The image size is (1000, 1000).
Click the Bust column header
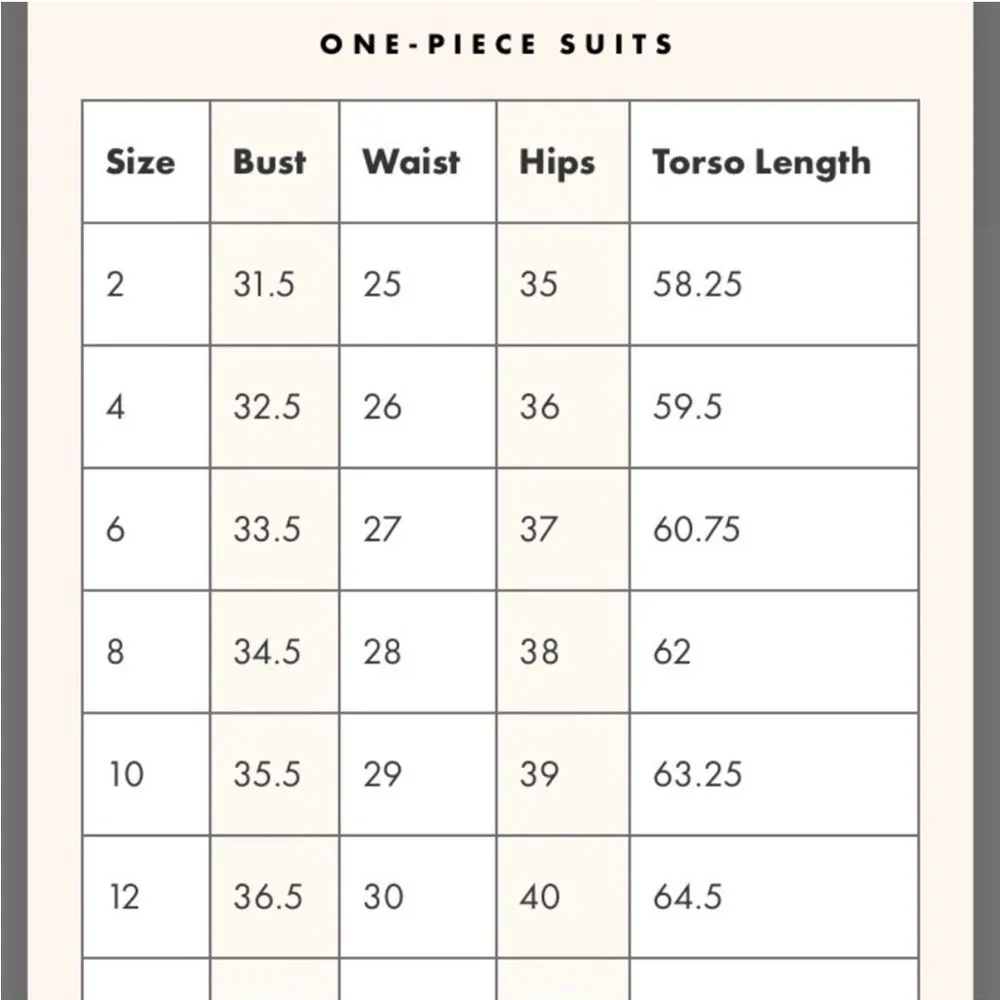click(x=270, y=162)
